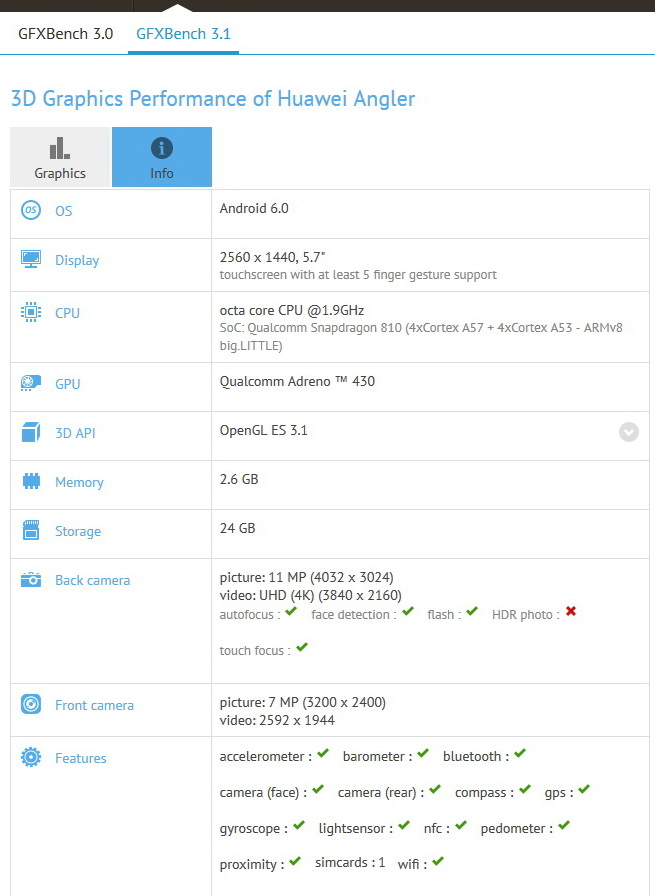Image resolution: width=655 pixels, height=896 pixels.
Task: Switch to the GFXBench 3.0 tab
Action: 66,34
